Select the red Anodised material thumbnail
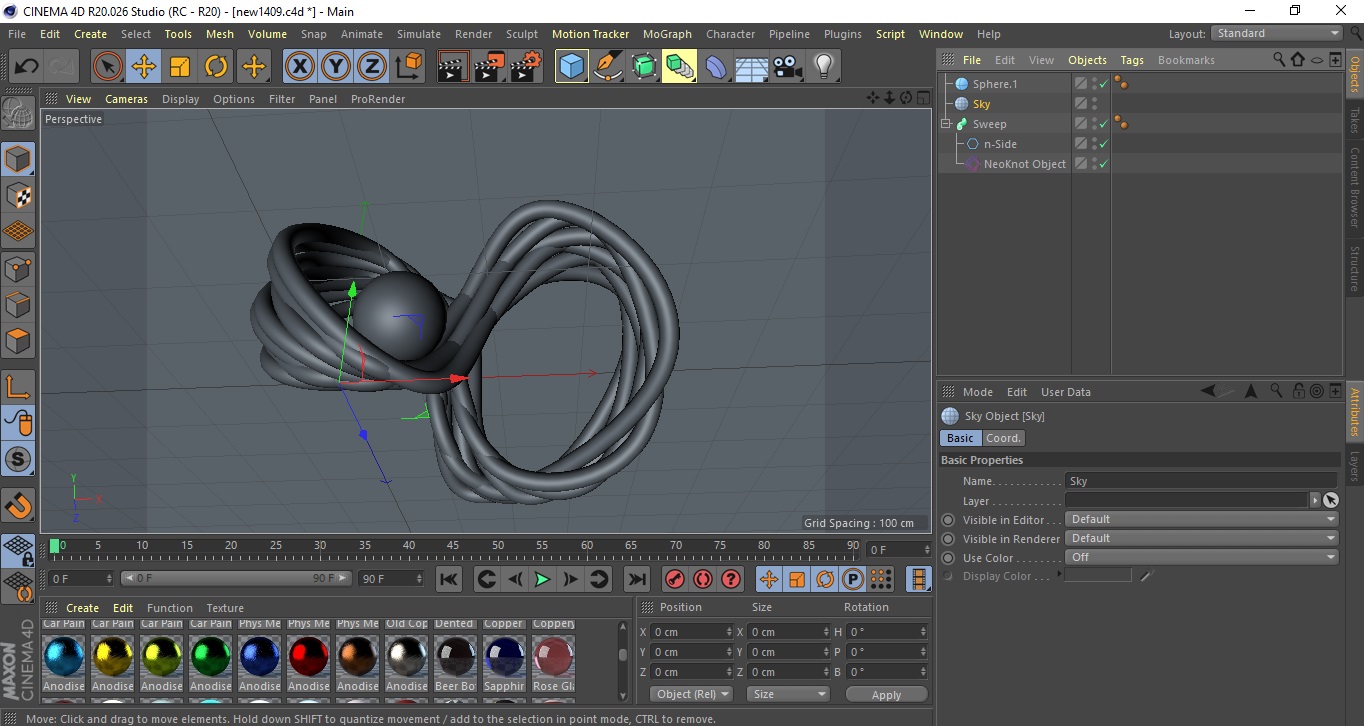The width and height of the screenshot is (1364, 726). click(309, 656)
